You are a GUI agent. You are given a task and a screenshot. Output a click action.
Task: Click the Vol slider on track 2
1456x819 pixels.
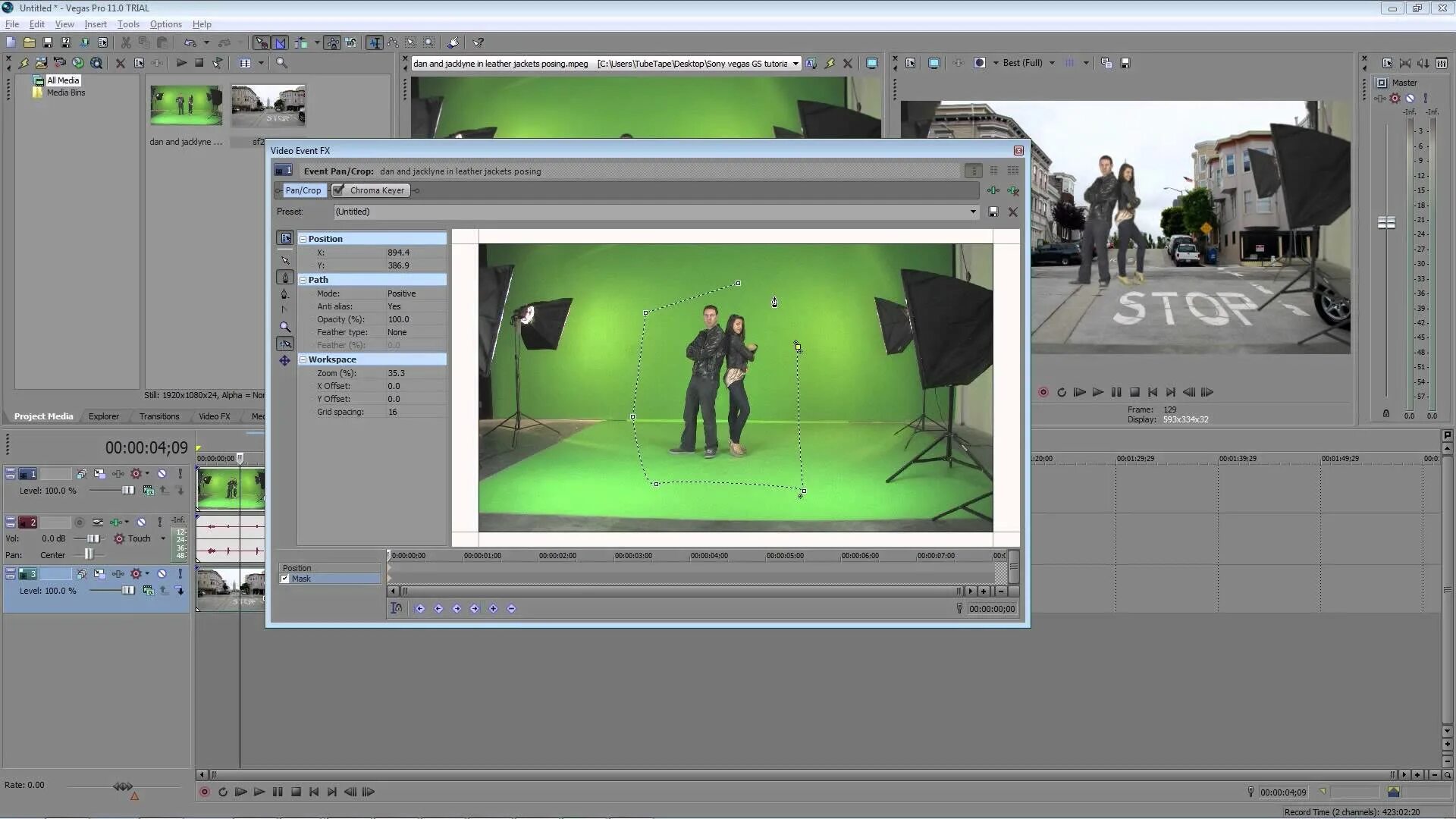[x=93, y=538]
